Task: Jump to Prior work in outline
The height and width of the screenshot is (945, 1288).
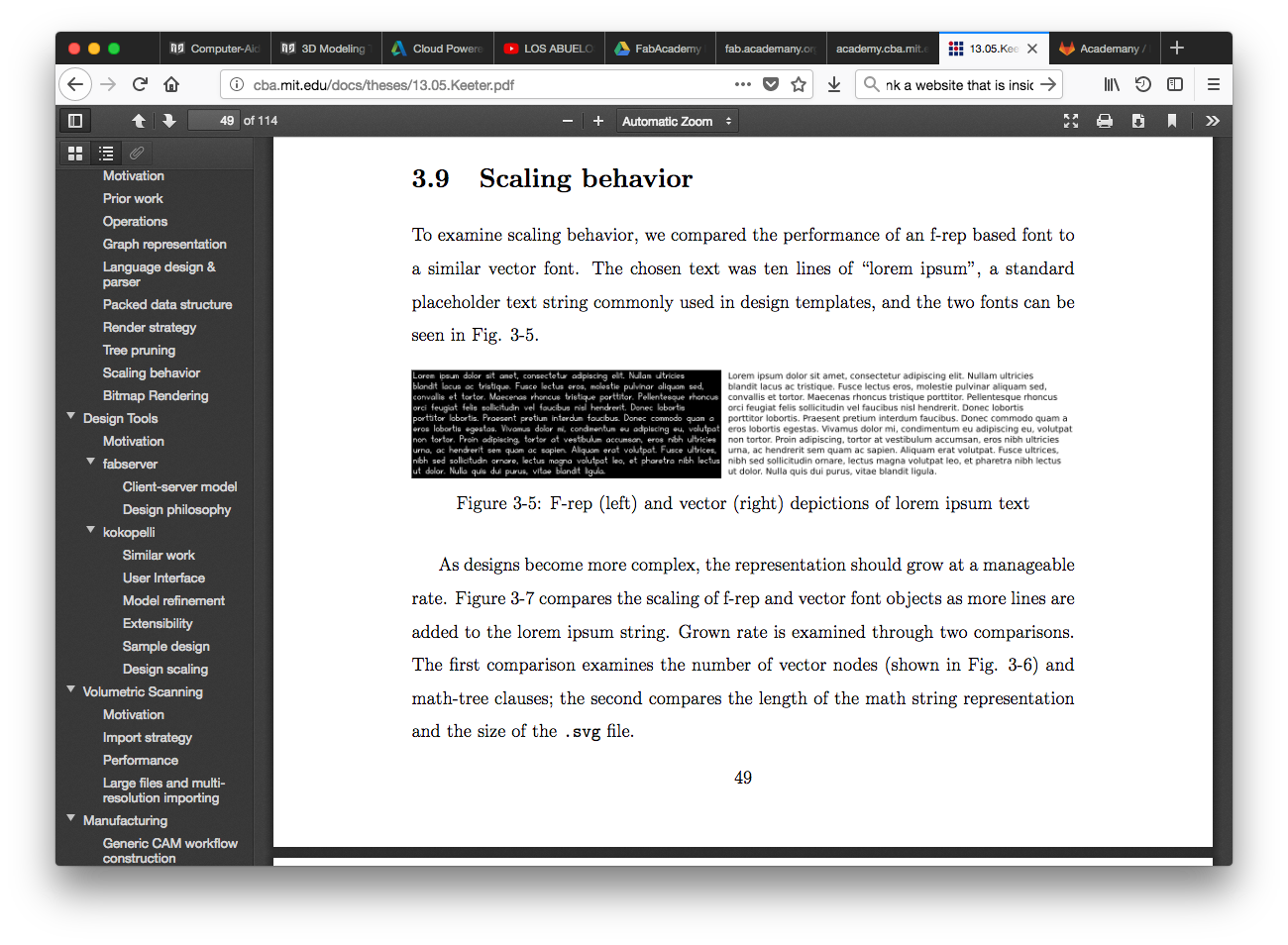Action: (x=133, y=198)
